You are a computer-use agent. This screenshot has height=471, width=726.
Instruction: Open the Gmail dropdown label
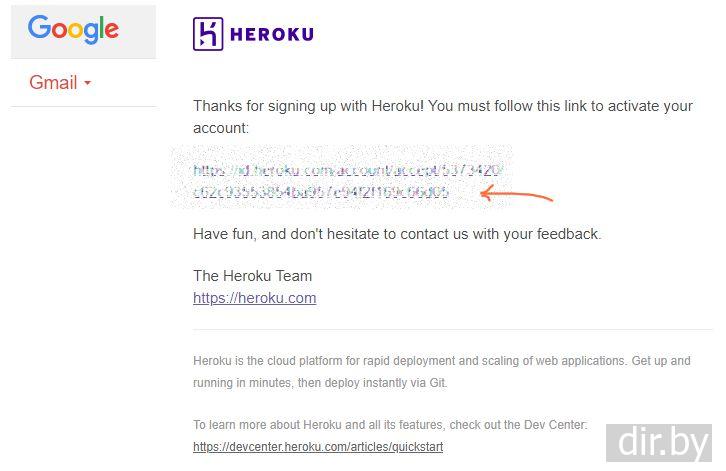[x=53, y=83]
